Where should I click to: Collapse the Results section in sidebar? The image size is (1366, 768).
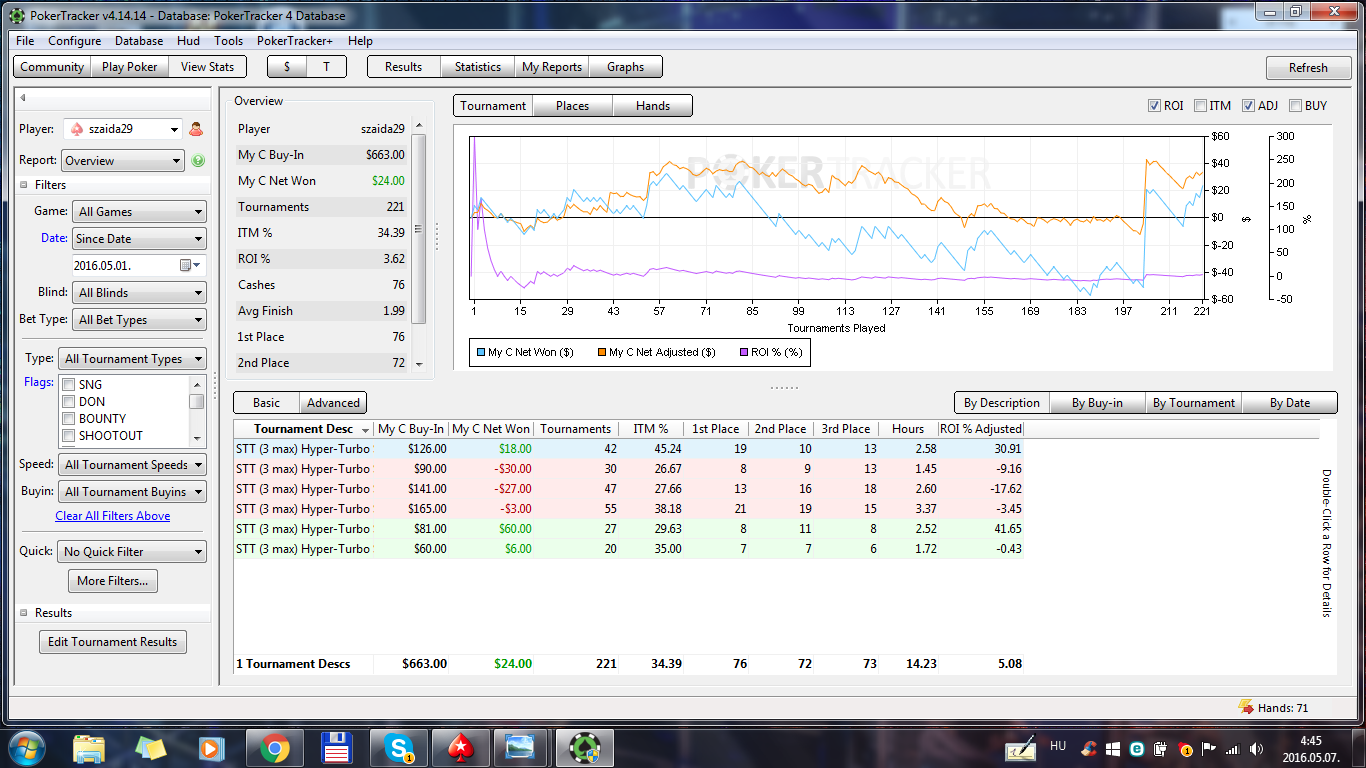(x=24, y=613)
